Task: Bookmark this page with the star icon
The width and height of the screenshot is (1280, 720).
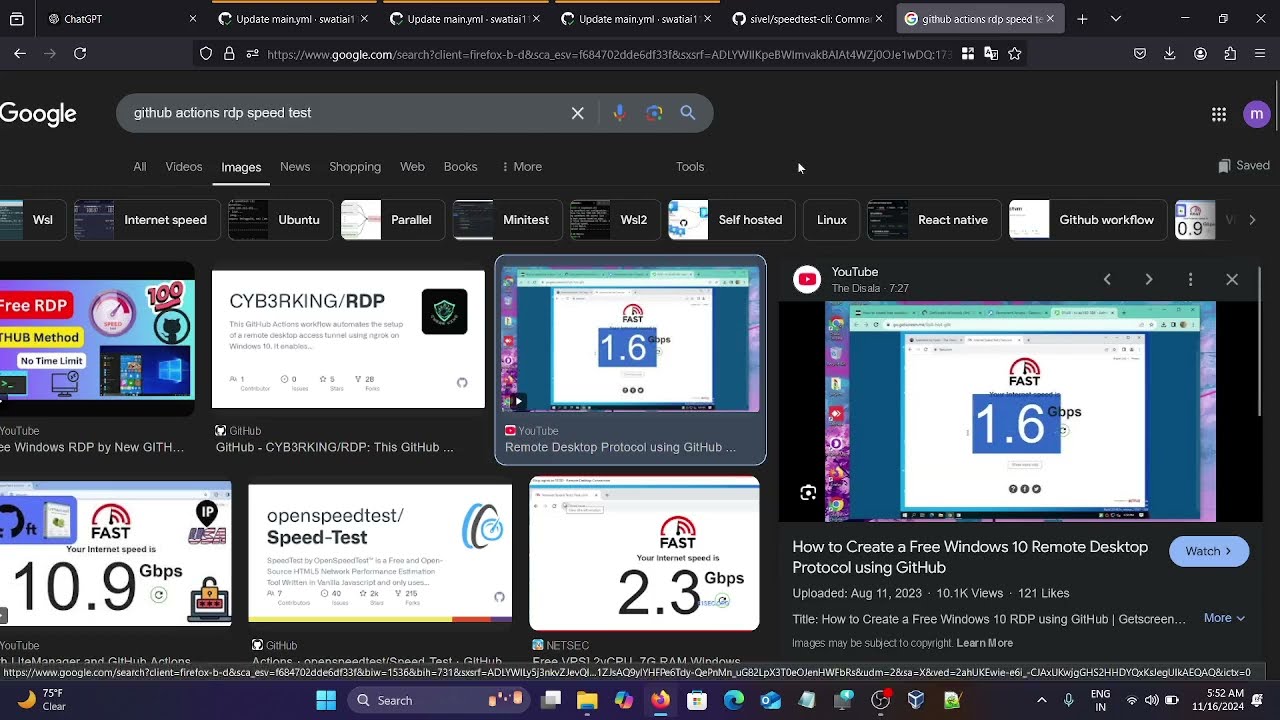Action: [1015, 54]
